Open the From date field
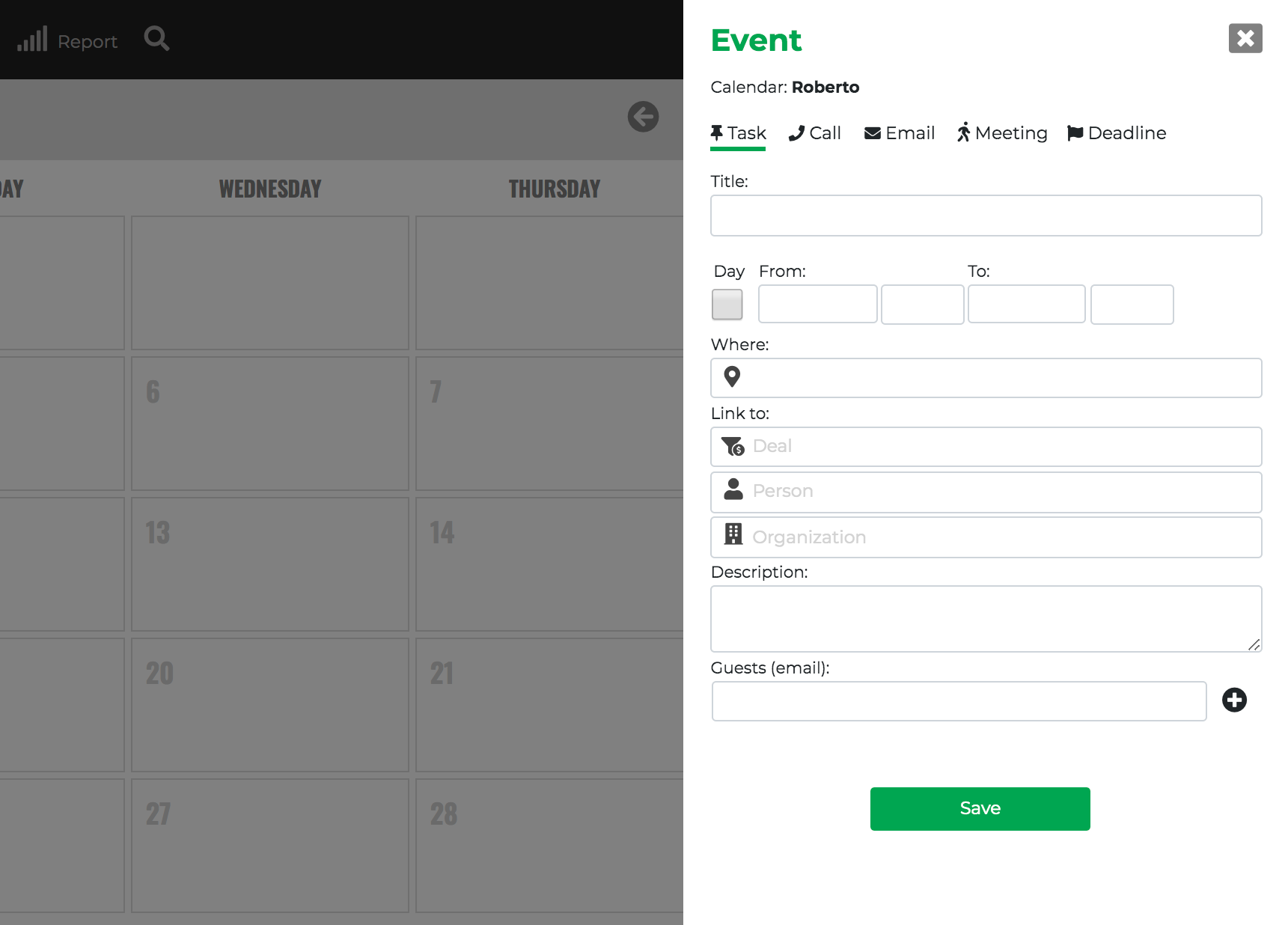This screenshot has width=1288, height=925. click(x=817, y=304)
